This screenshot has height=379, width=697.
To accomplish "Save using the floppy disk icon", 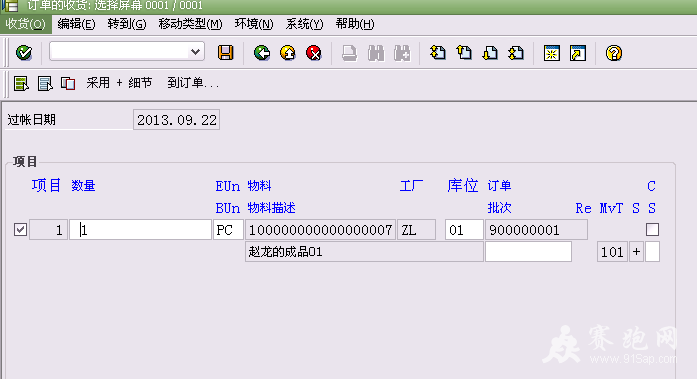I will point(225,53).
